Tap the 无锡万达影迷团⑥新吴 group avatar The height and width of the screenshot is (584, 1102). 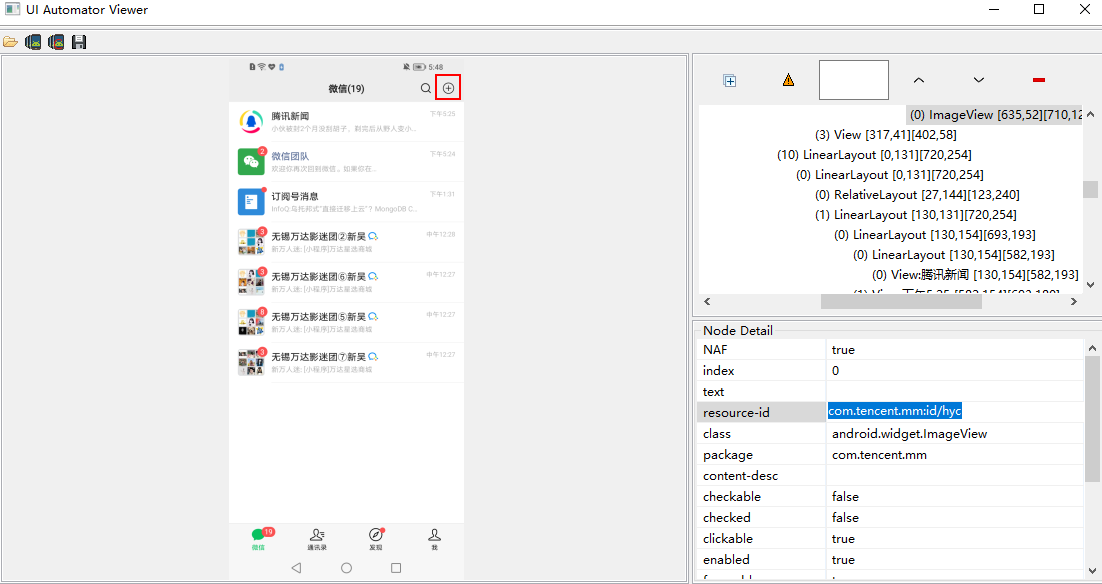click(251, 282)
